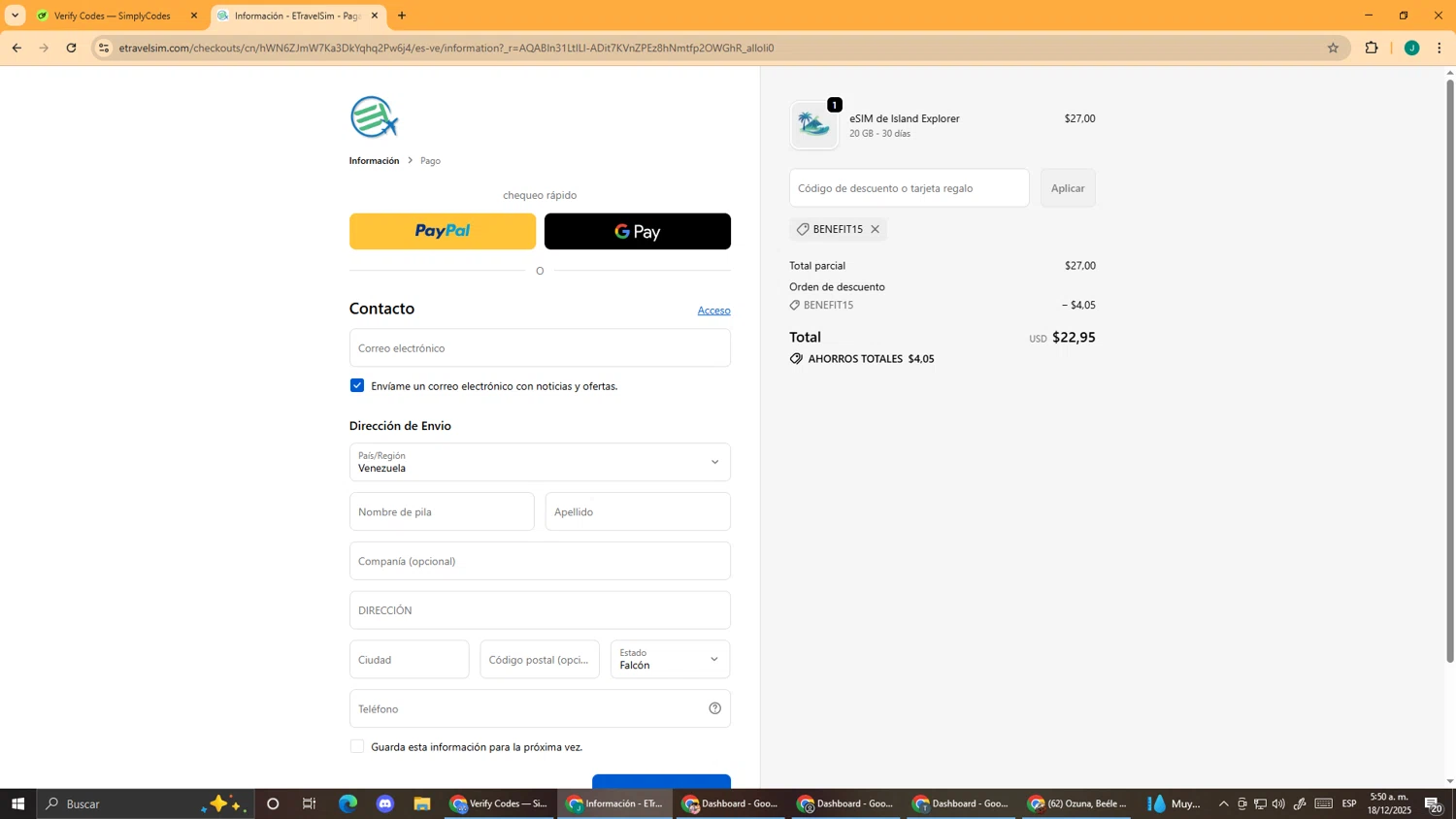Screen dimensions: 1456x819
Task: Launch Microsoft Edge from taskbar
Action: click(x=347, y=803)
